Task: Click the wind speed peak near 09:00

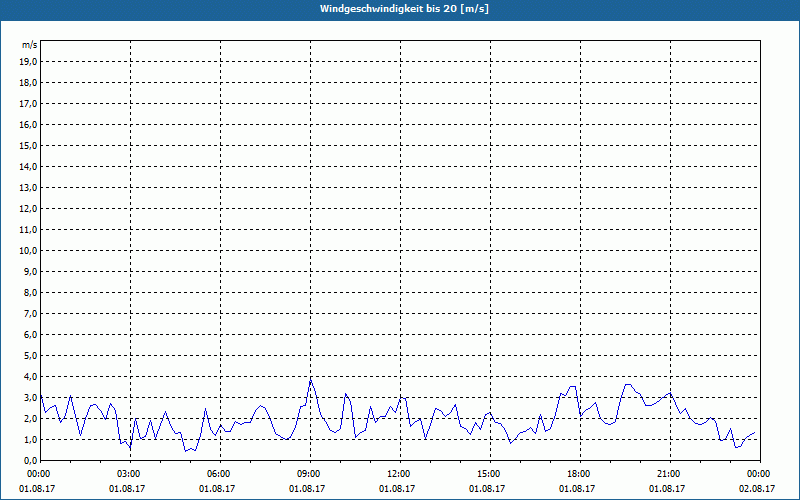Action: pos(311,379)
